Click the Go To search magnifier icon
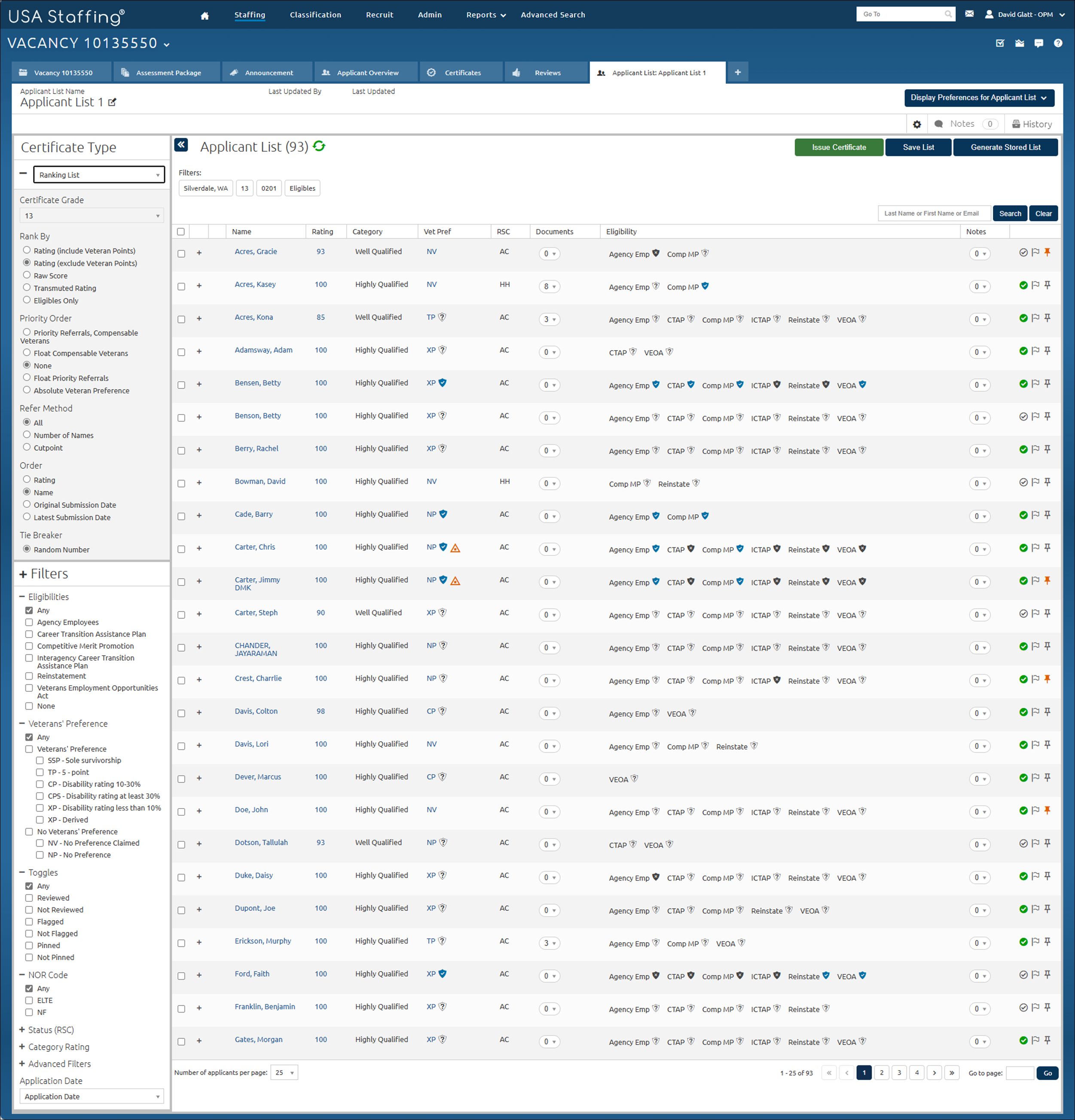 tap(948, 14)
